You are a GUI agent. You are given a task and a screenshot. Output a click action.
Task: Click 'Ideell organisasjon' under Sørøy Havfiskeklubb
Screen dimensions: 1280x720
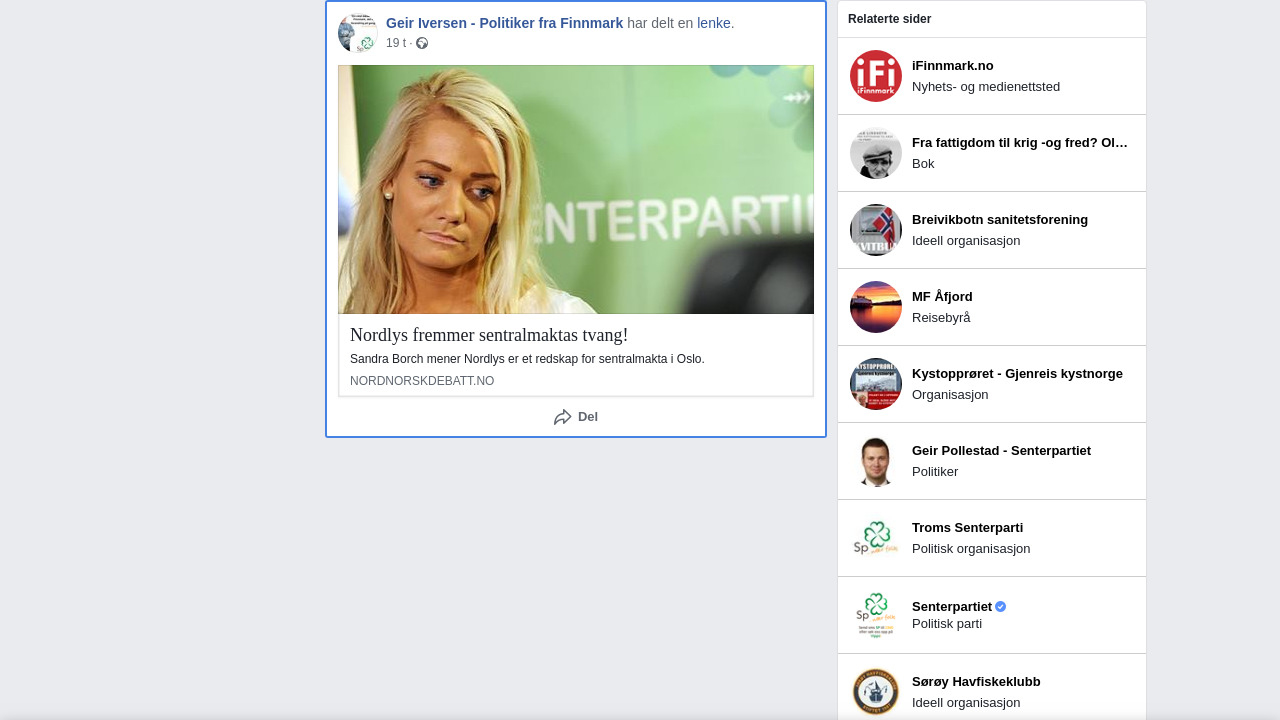pyautogui.click(x=966, y=703)
